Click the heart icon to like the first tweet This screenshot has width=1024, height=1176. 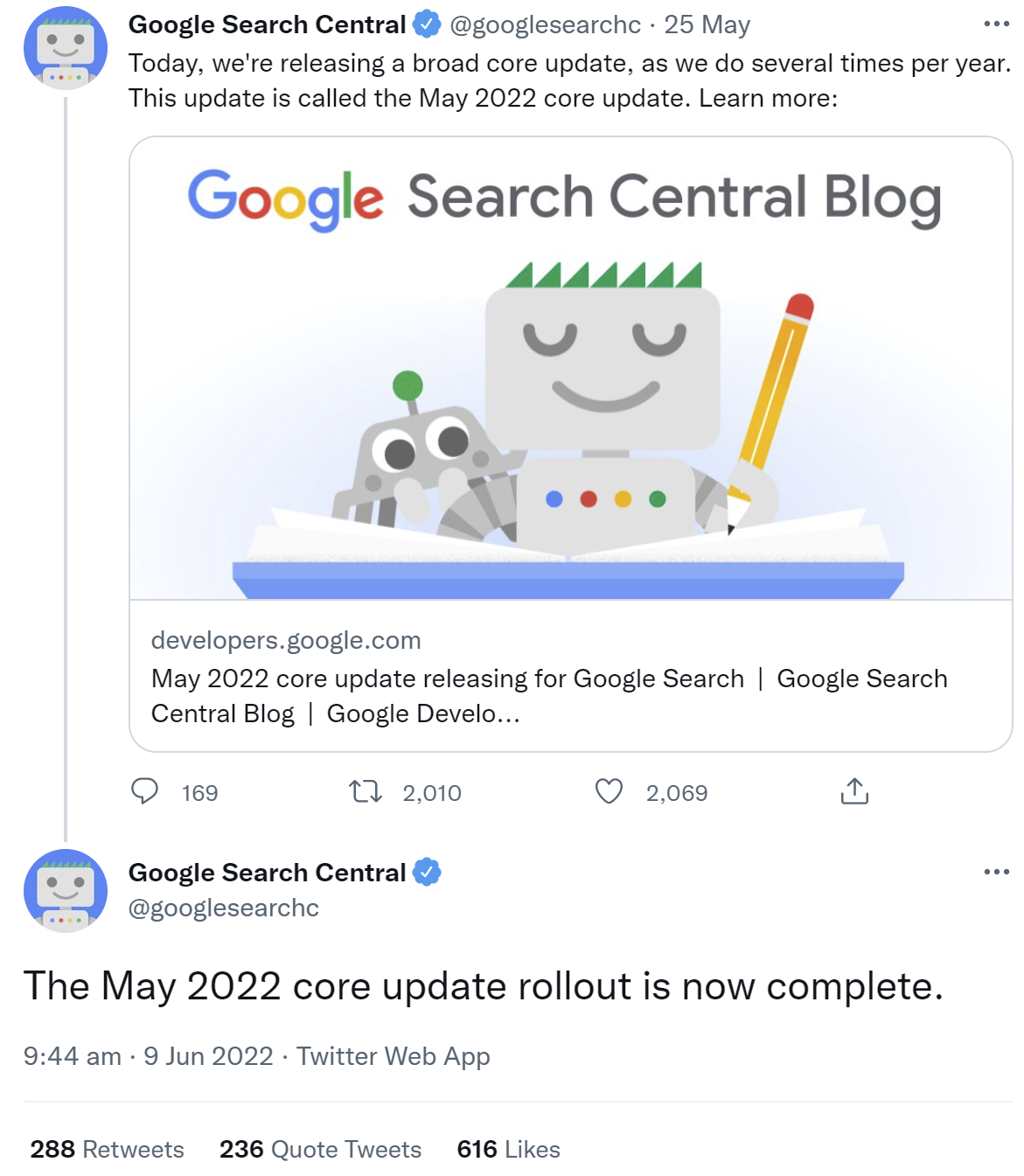click(x=609, y=792)
